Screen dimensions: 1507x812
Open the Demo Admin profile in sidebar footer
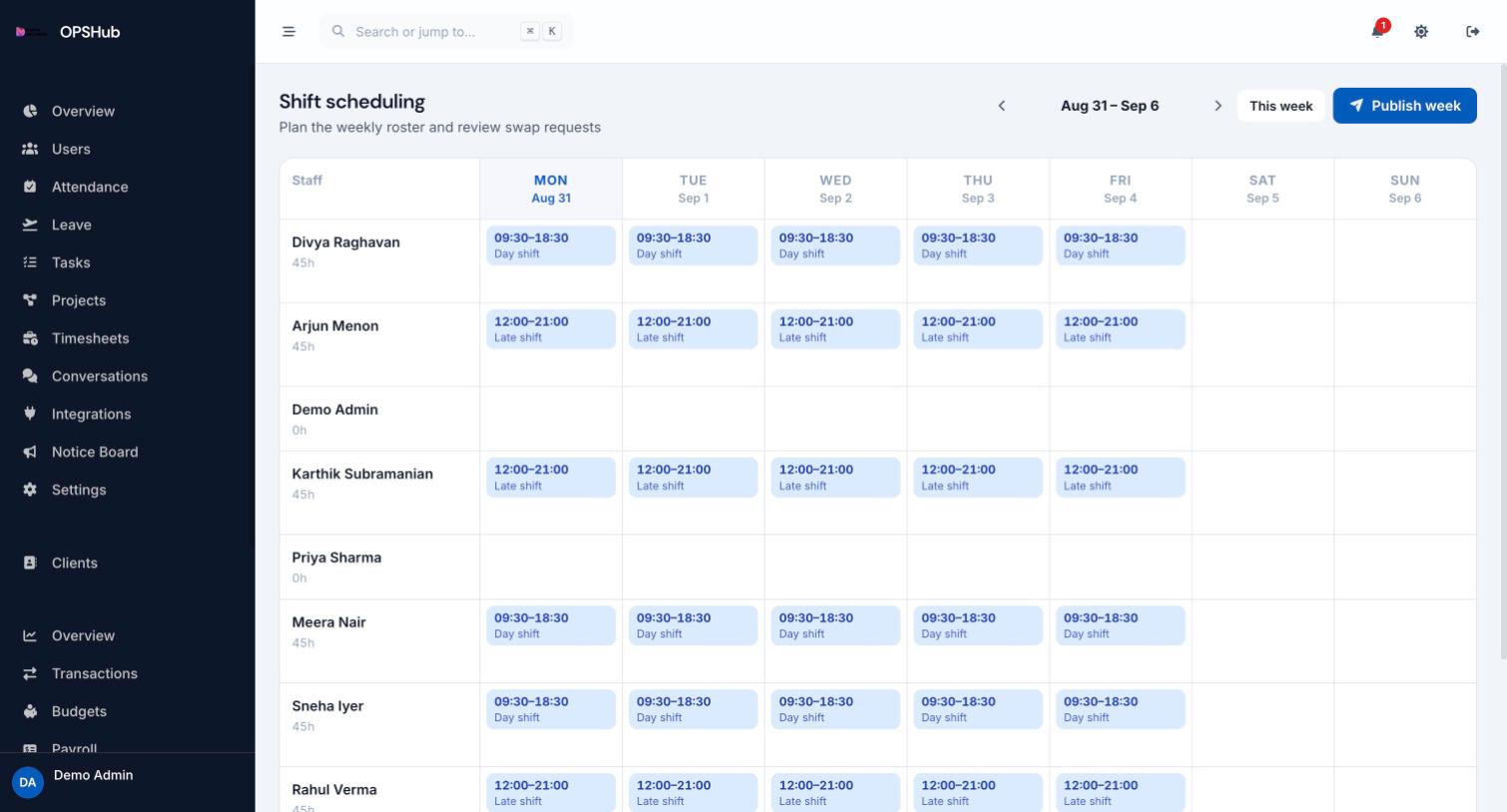[x=128, y=782]
